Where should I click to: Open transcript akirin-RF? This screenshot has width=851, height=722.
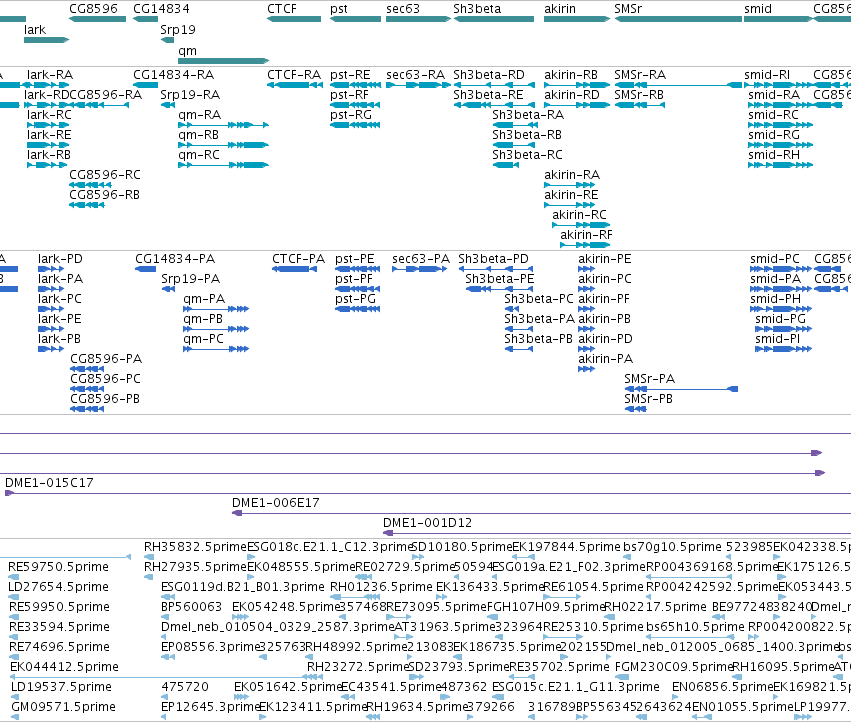coord(586,235)
